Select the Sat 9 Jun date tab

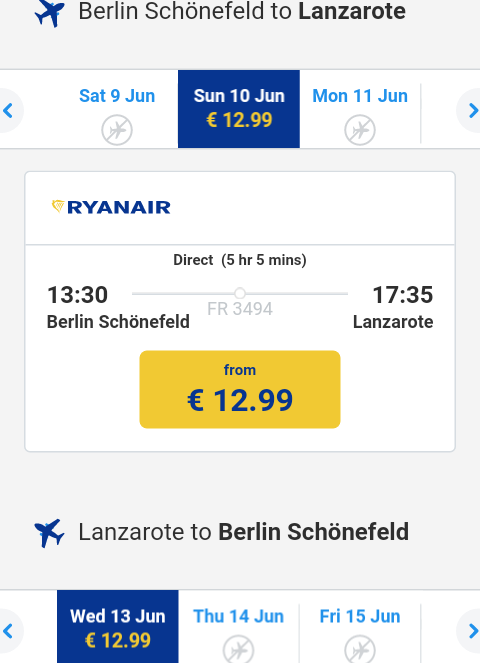[117, 109]
